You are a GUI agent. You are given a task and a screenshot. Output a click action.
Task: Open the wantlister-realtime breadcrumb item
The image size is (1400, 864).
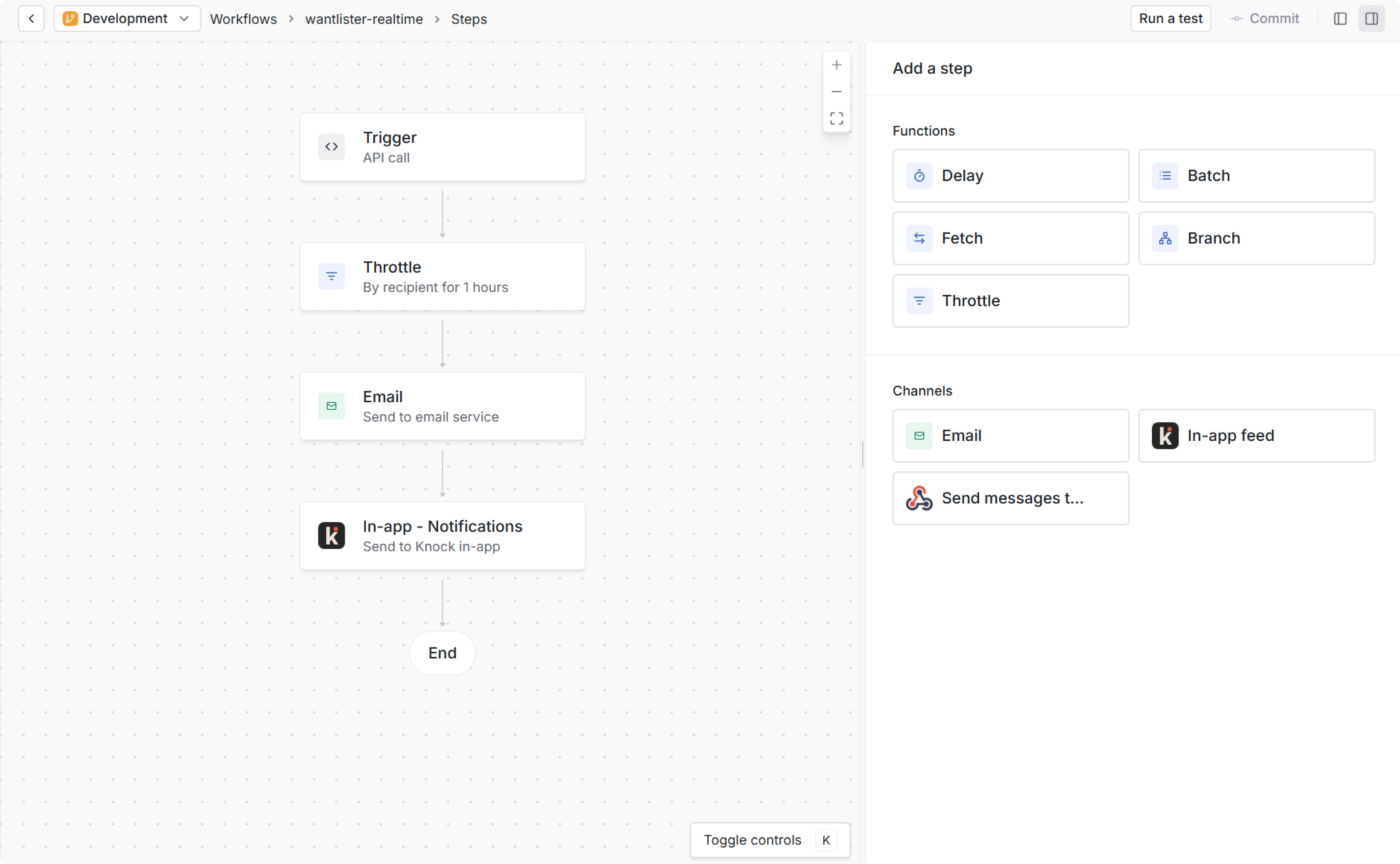364,19
